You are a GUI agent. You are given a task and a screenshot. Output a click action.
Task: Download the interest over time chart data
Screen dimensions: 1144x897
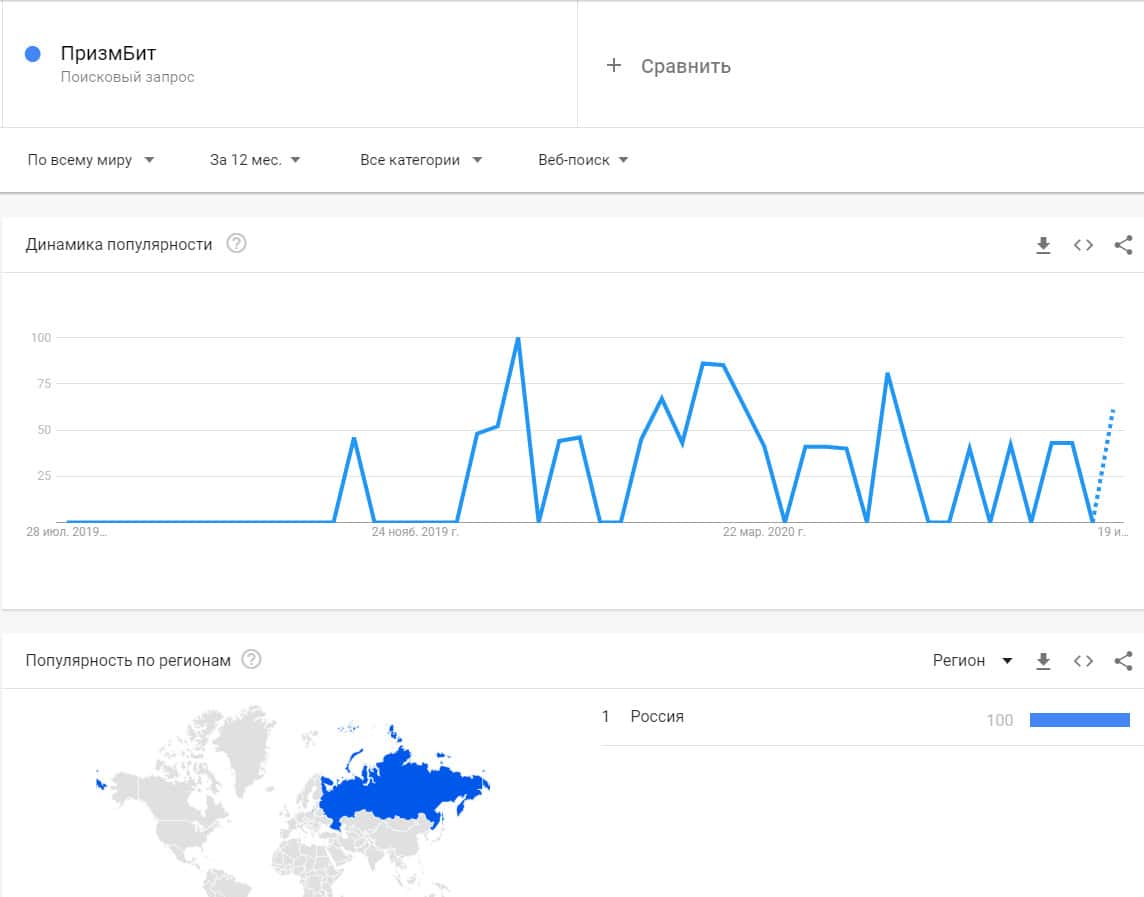coord(1043,245)
